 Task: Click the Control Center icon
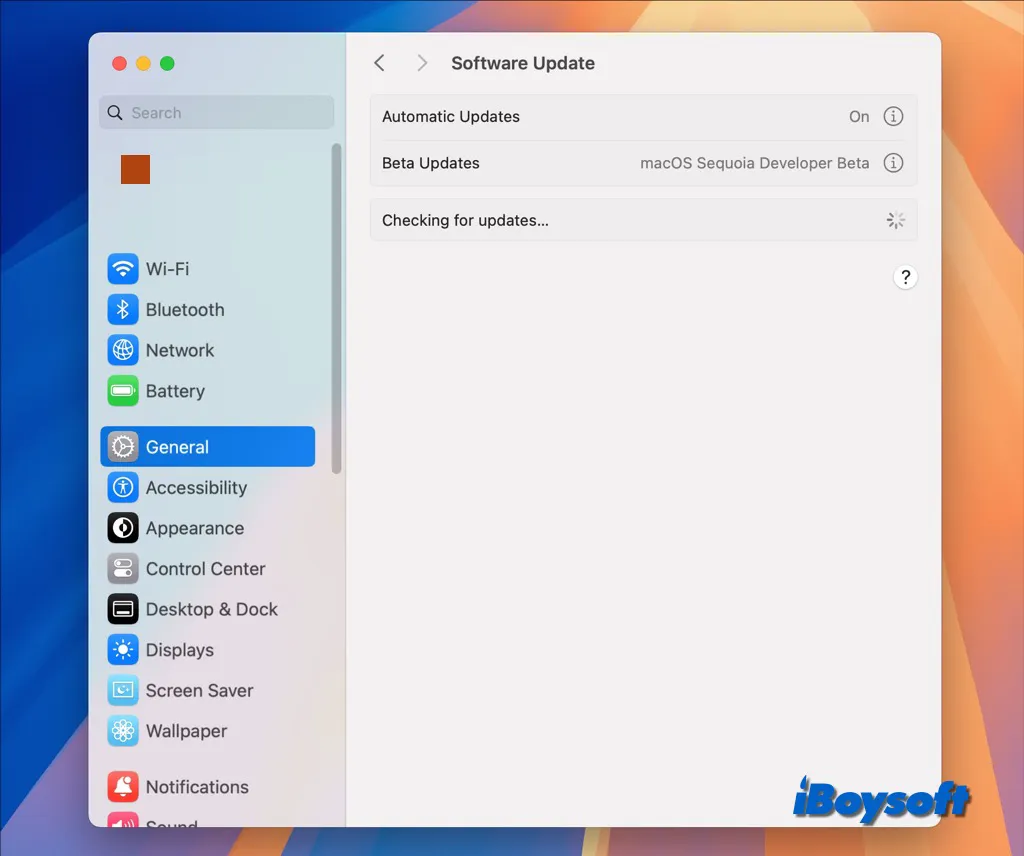click(x=123, y=568)
